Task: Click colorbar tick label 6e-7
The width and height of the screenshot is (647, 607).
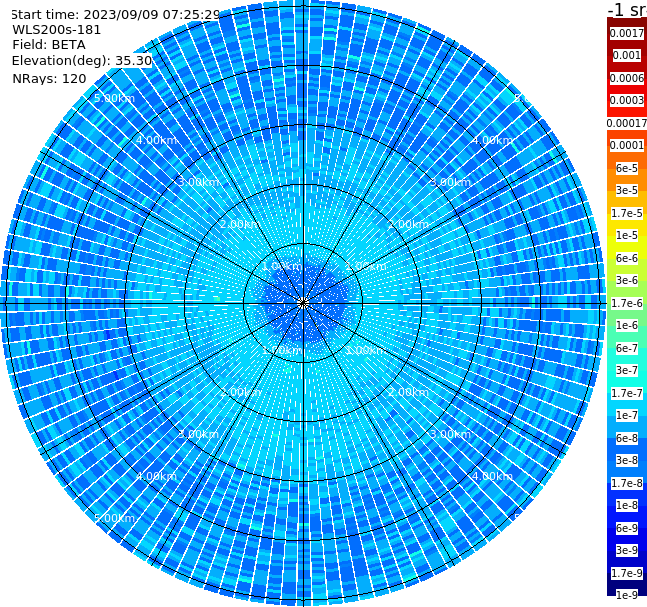Action: pyautogui.click(x=627, y=348)
